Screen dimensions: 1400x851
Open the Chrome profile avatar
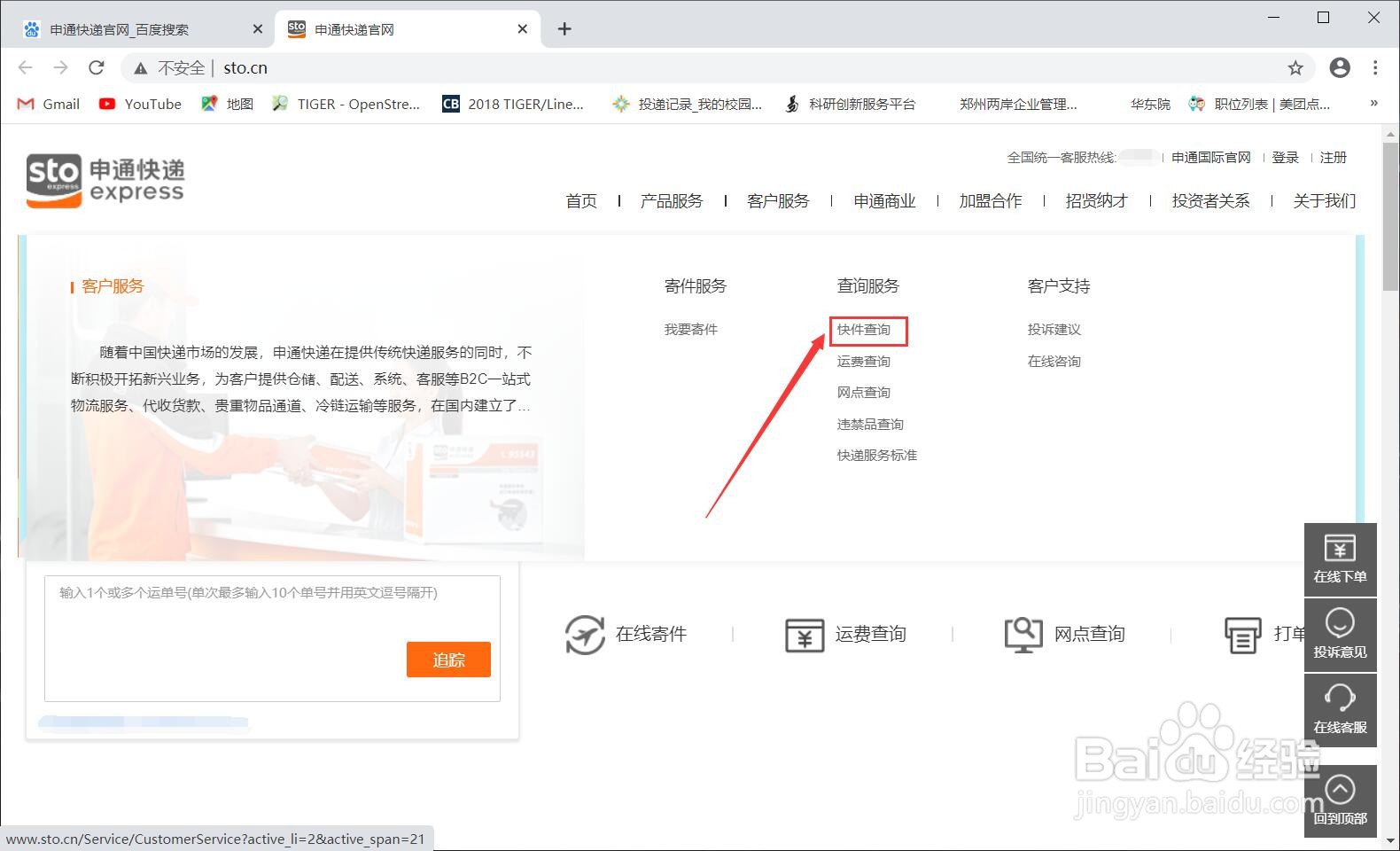[1340, 67]
